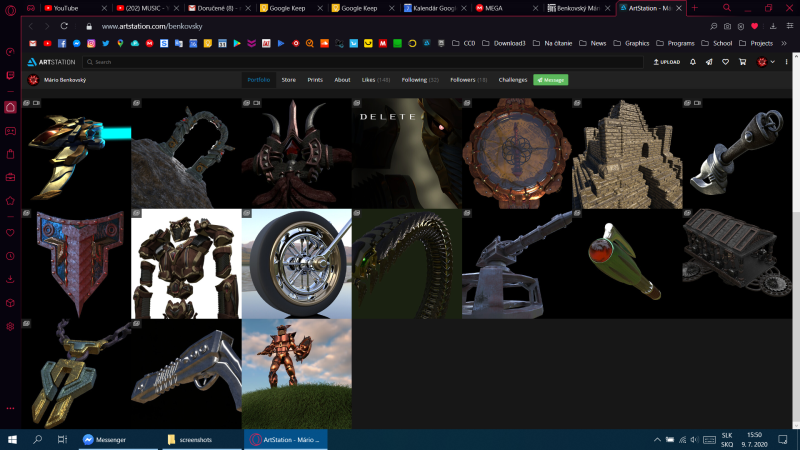
Task: Click the search tabs magnifier icon
Action: point(727,8)
